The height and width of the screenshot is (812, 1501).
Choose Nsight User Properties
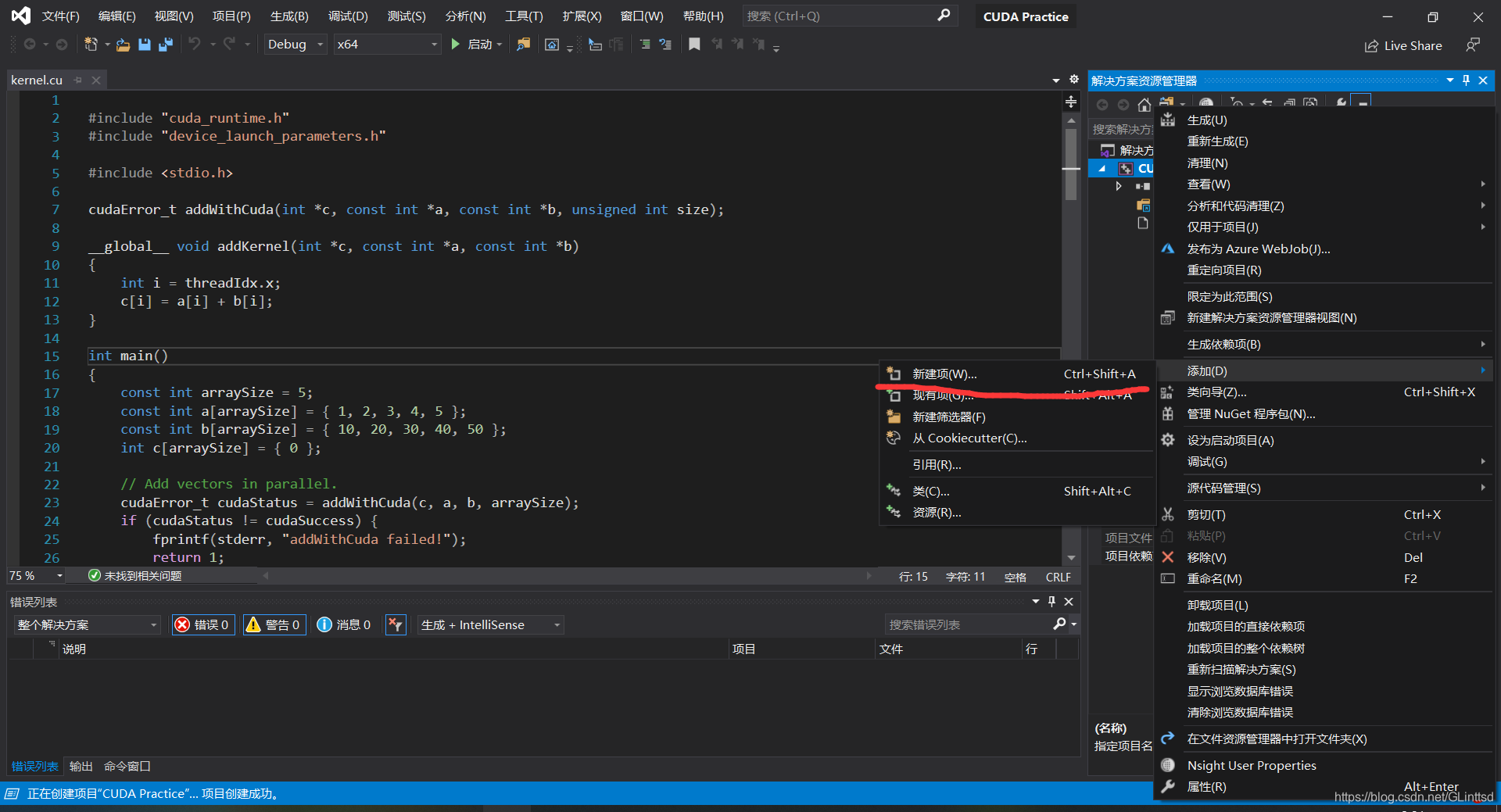pos(1324,765)
